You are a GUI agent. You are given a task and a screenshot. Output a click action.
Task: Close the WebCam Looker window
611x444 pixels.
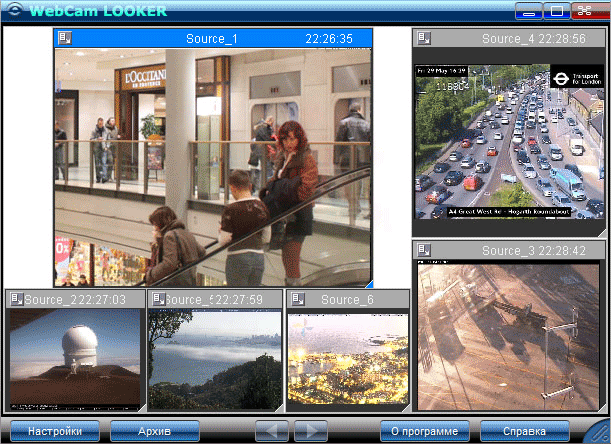(590, 11)
